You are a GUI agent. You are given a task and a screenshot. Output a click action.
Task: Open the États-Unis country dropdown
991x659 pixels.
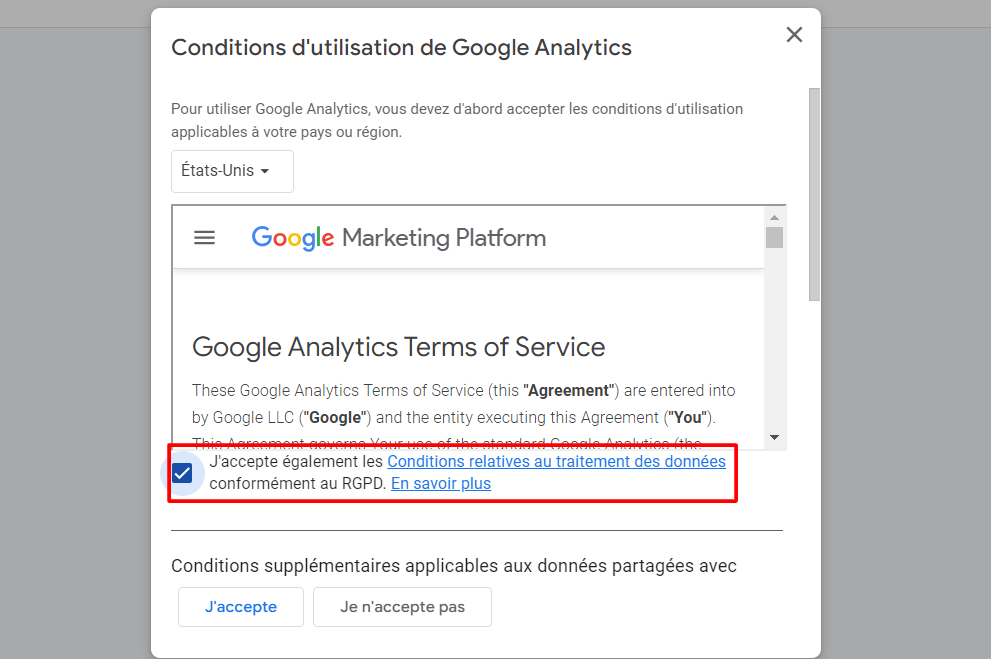pos(232,171)
